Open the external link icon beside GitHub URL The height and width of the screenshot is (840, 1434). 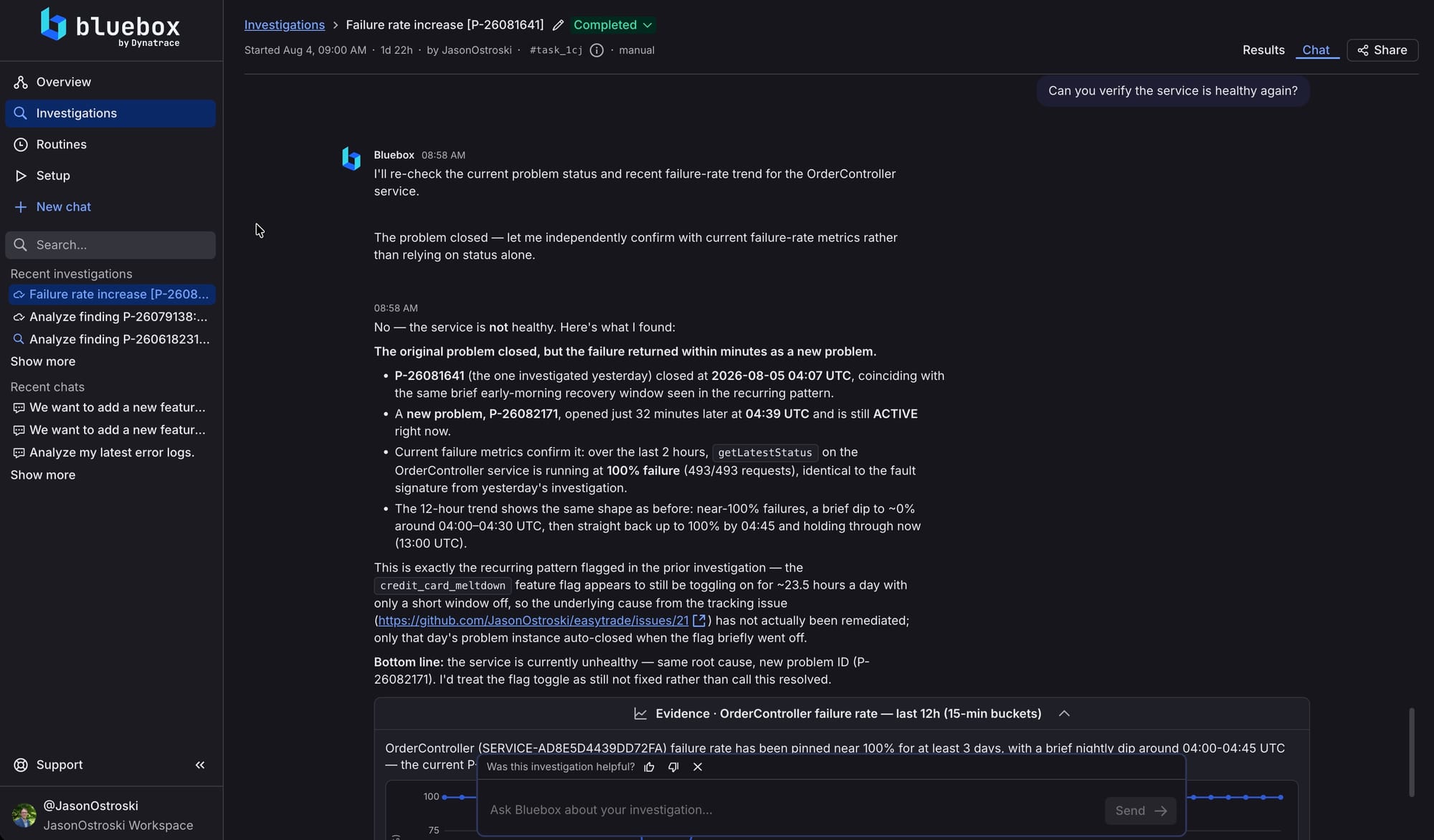699,621
